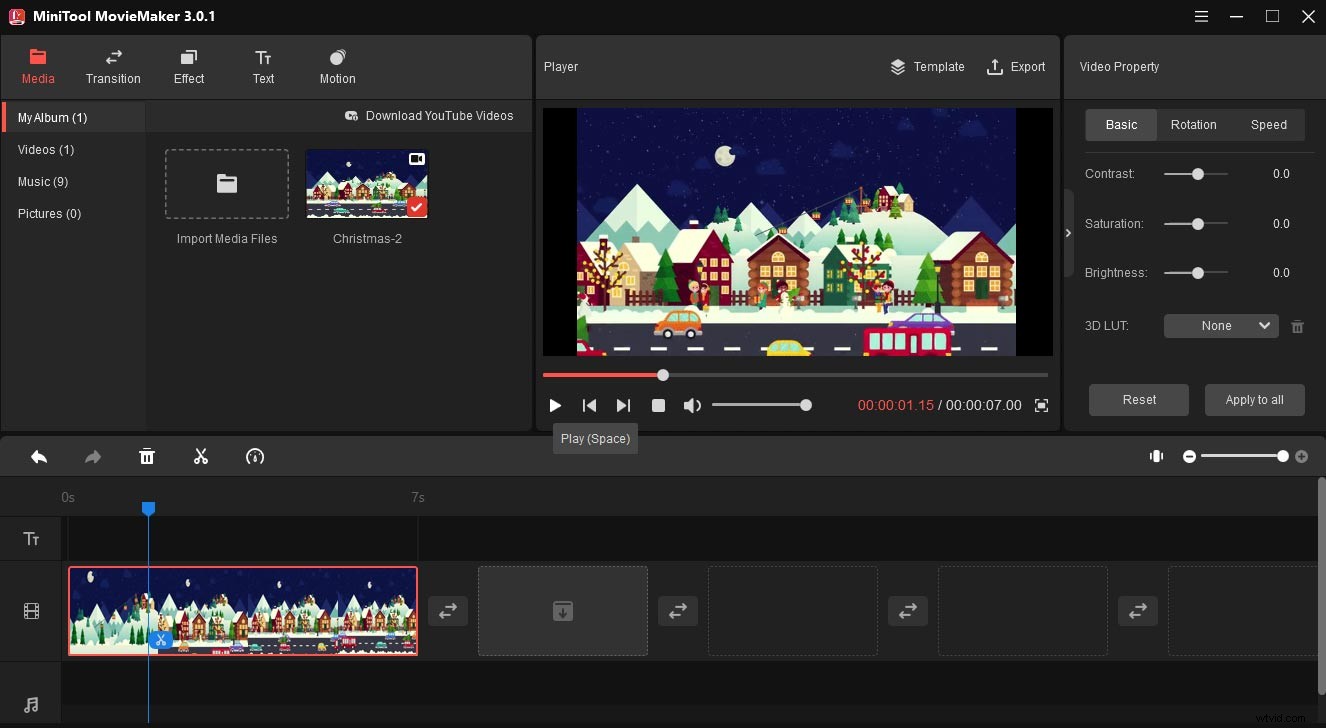Viewport: 1326px width, 728px height.
Task: Click the undo arrow in timeline toolbar
Action: coord(39,457)
